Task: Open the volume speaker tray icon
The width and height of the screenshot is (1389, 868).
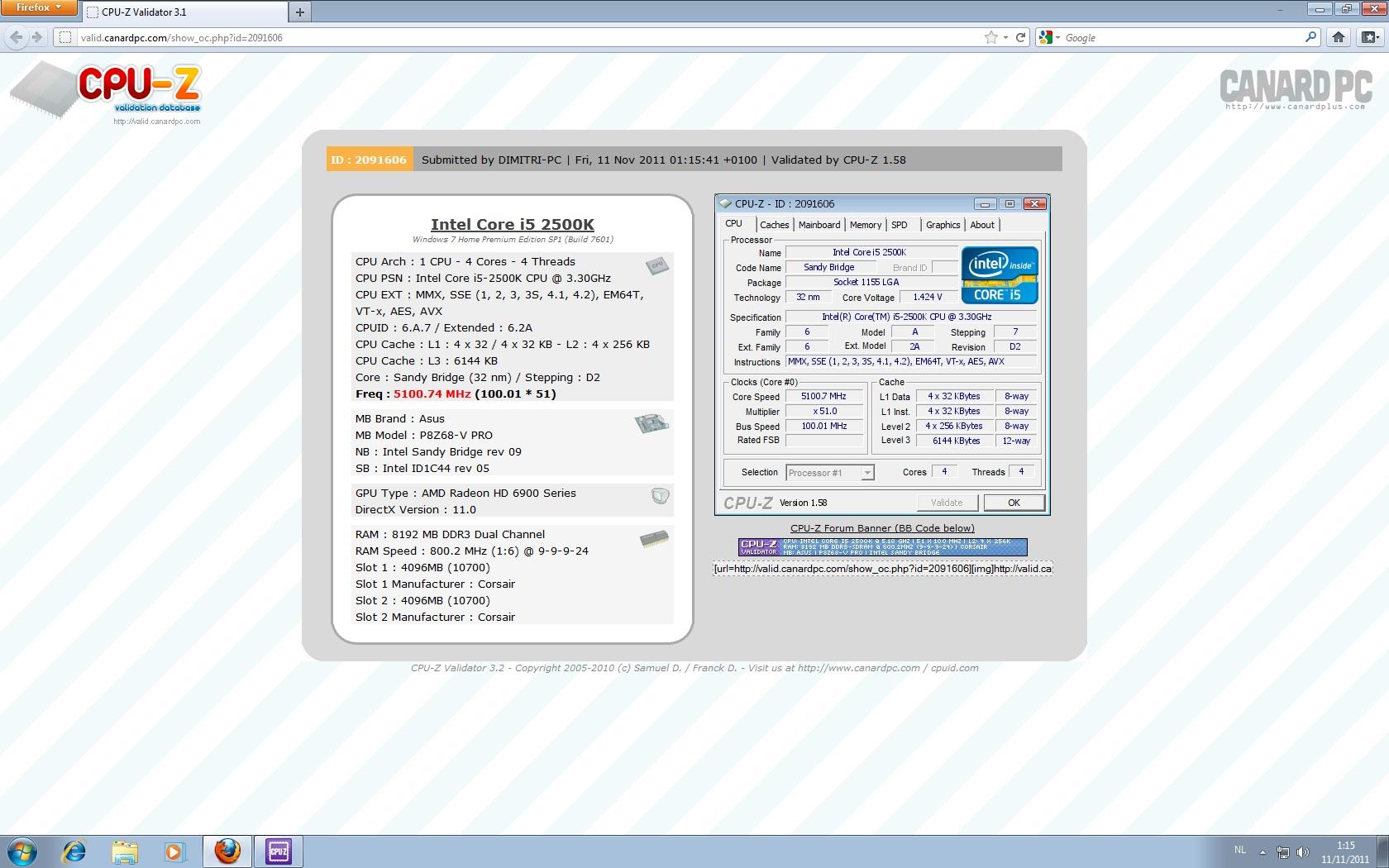Action: pos(1303,851)
